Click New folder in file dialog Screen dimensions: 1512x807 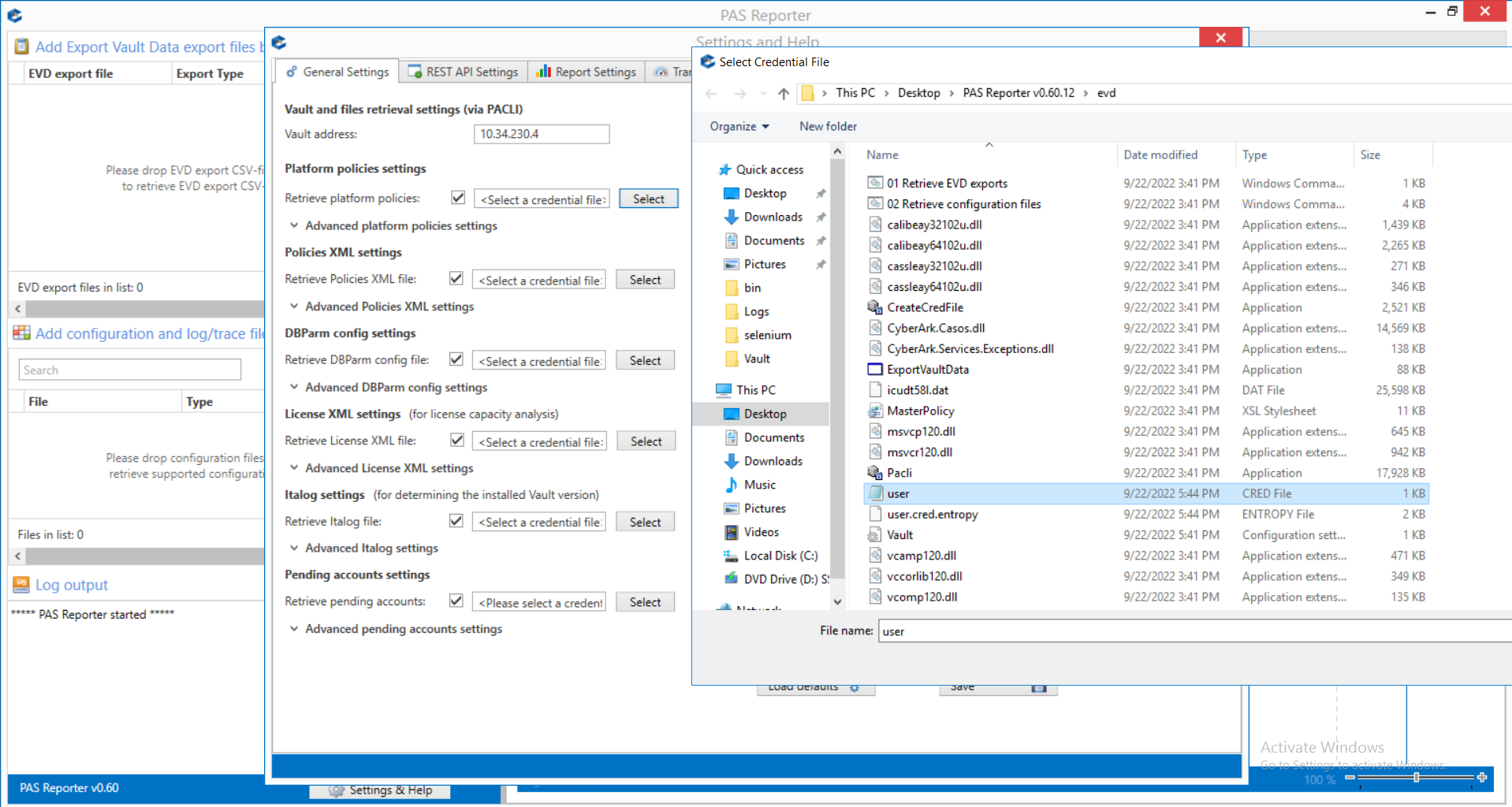828,126
